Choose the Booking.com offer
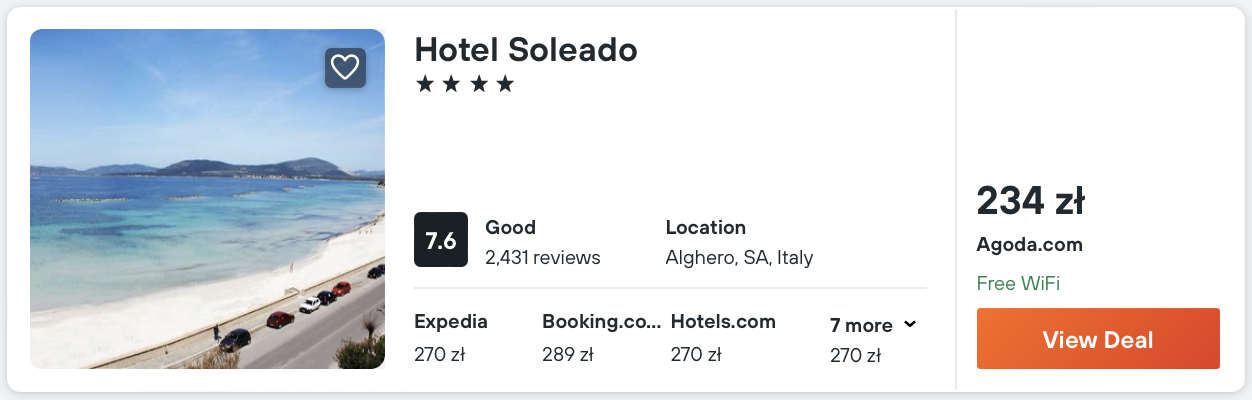Image resolution: width=1252 pixels, height=400 pixels. point(601,322)
